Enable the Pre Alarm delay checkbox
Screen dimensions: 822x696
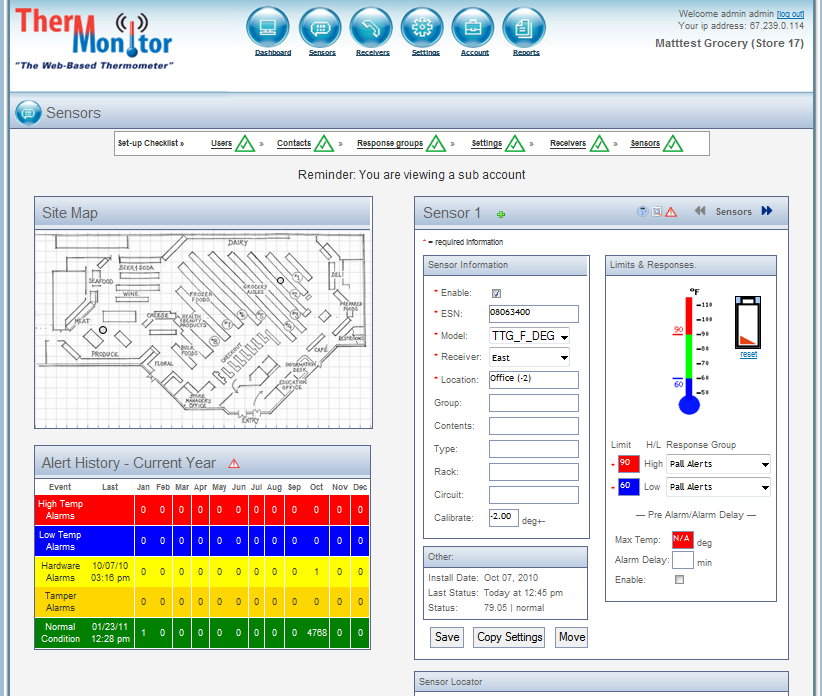pyautogui.click(x=680, y=579)
